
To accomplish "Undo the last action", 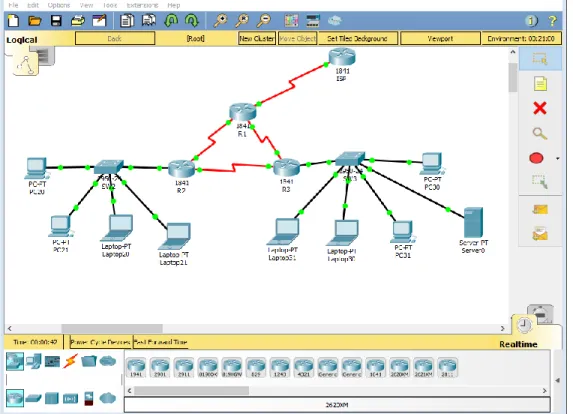I will point(171,20).
